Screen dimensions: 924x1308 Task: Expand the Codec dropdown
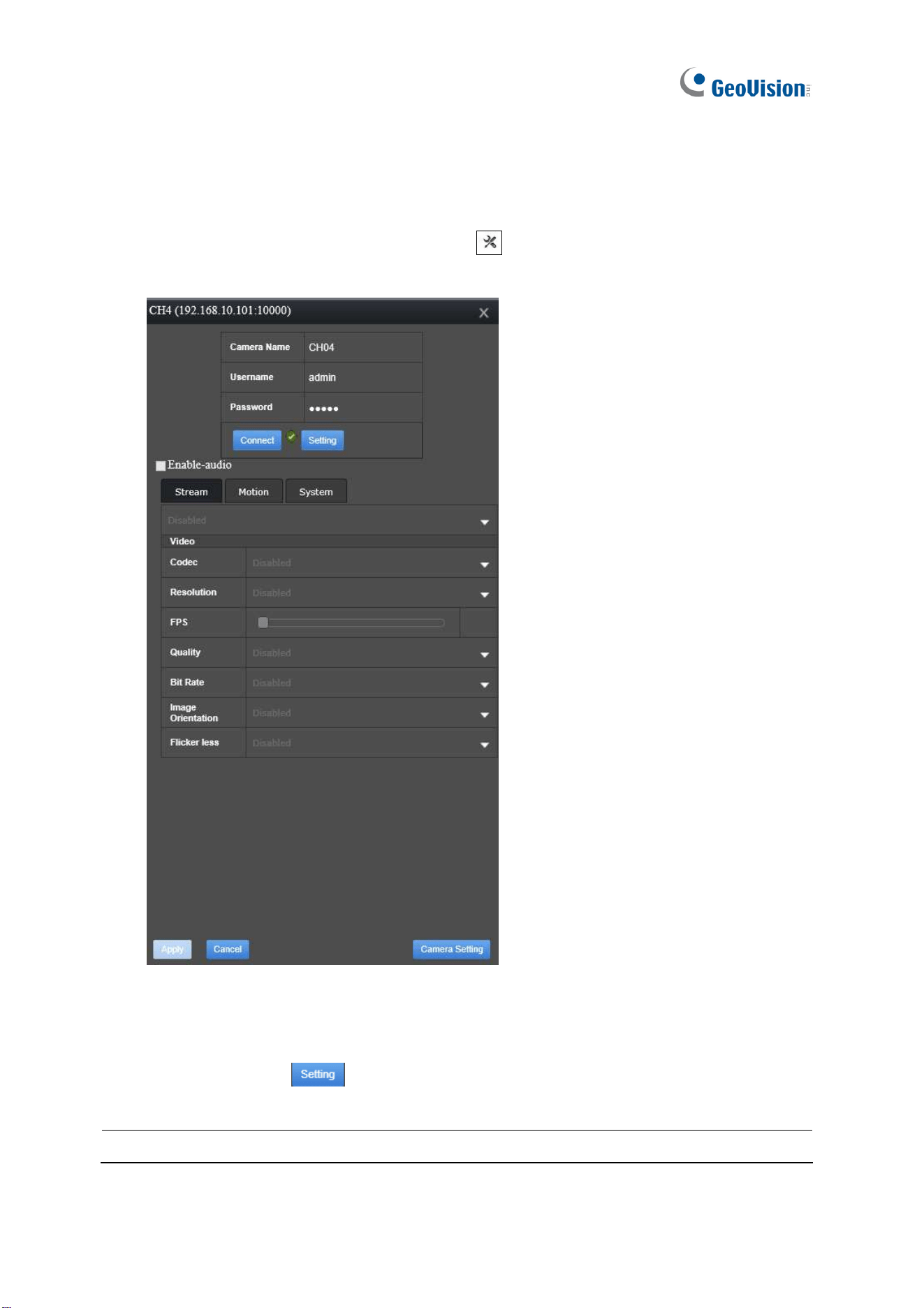point(372,563)
